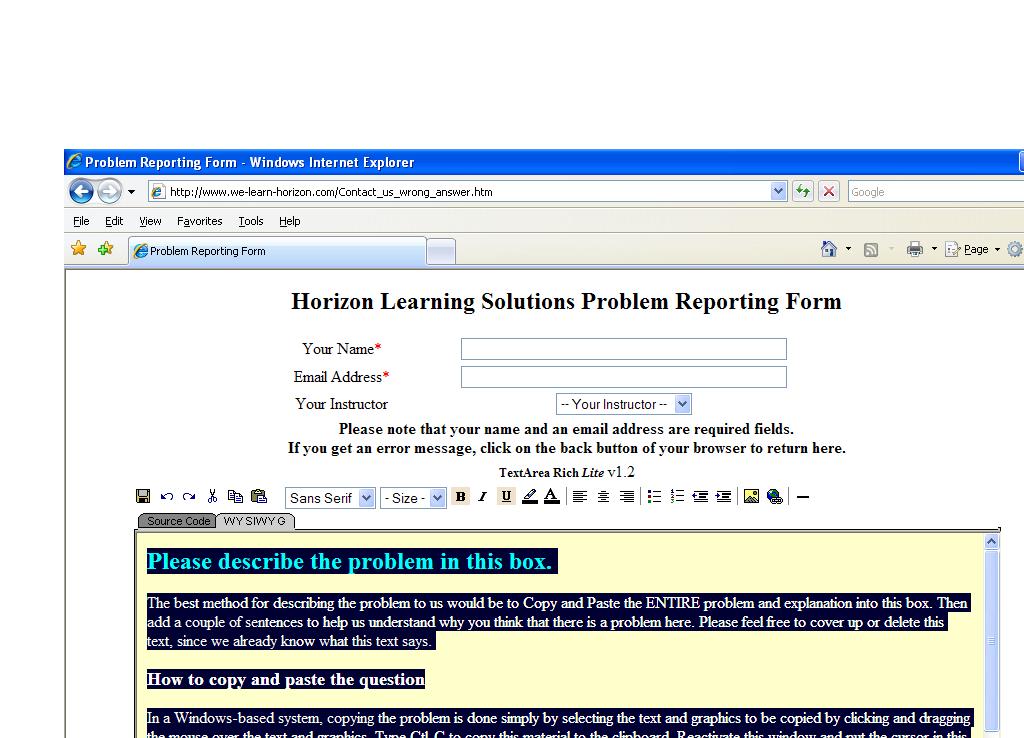
Task: Go back with the browser Back arrow
Action: point(82,191)
